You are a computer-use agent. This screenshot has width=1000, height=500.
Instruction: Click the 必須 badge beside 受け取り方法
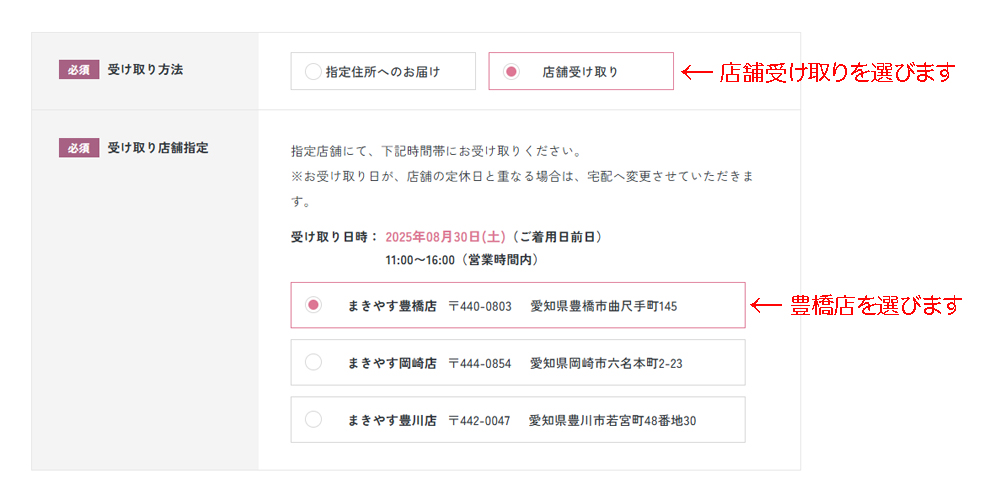tap(79, 71)
